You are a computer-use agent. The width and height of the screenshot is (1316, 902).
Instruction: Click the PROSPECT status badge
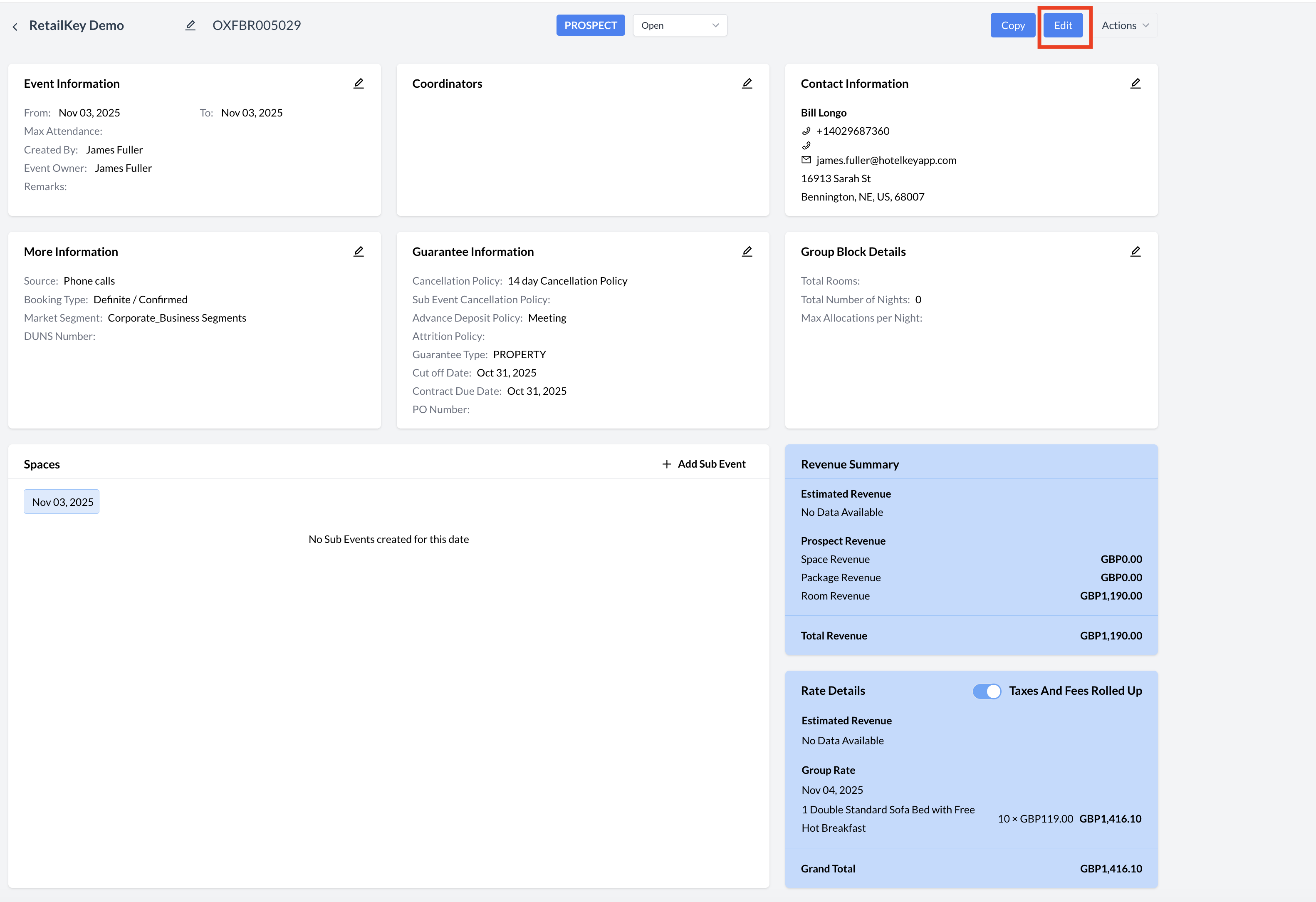click(590, 25)
